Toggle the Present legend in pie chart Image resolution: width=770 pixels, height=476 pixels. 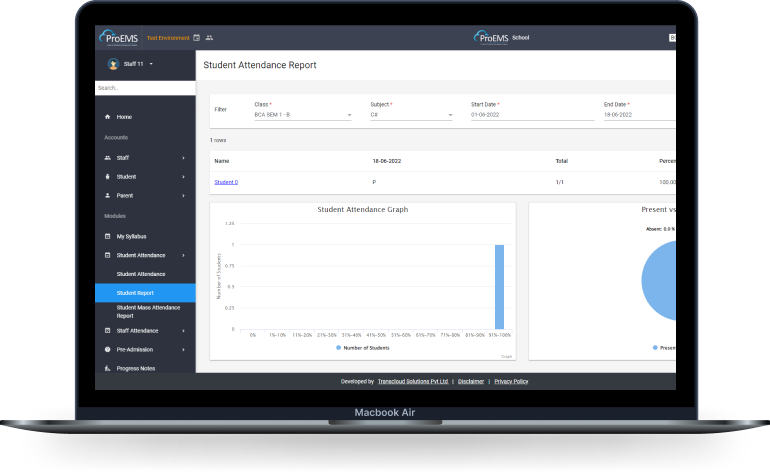coord(655,347)
